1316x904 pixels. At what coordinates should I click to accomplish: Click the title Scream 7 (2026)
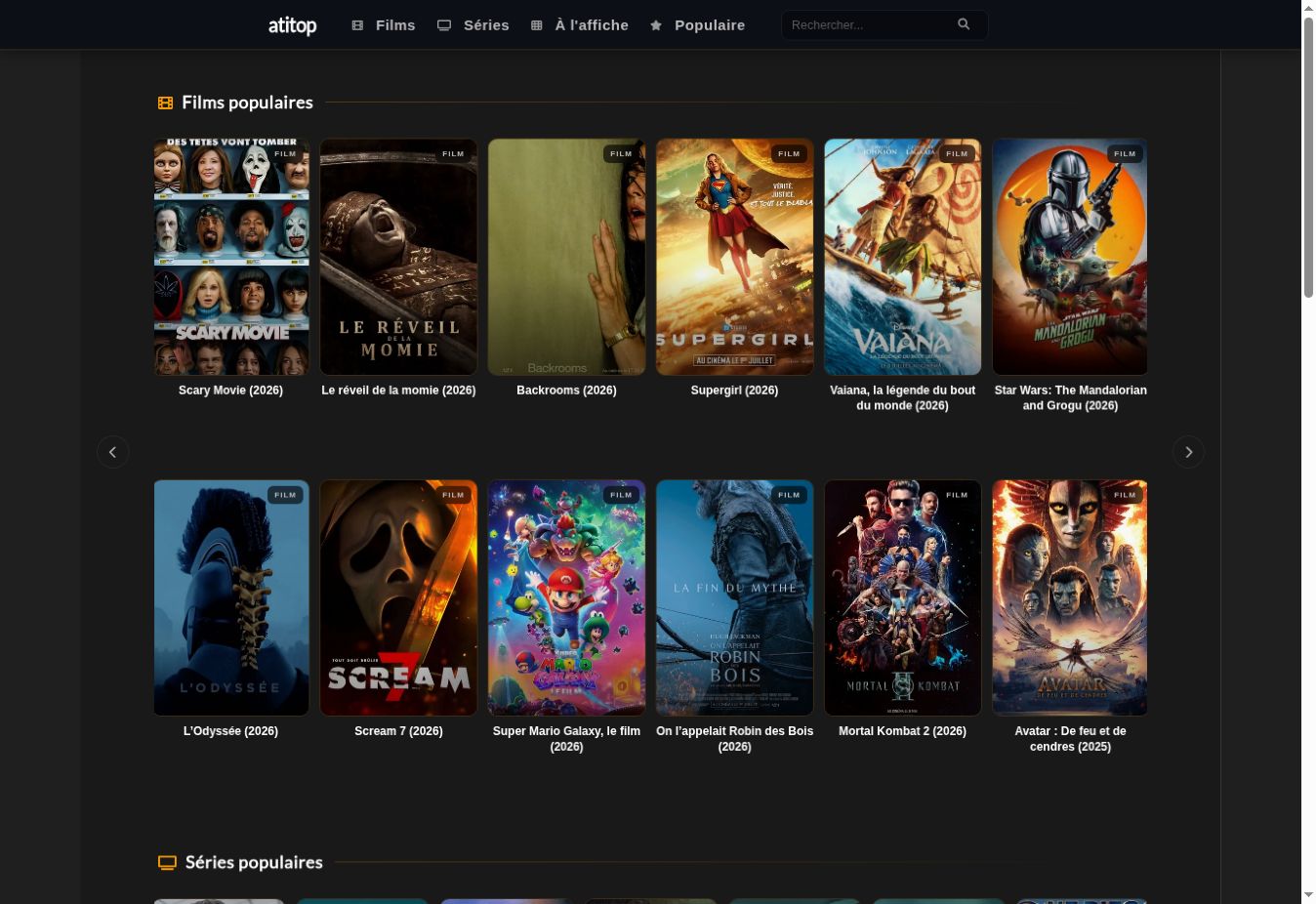coord(398,731)
